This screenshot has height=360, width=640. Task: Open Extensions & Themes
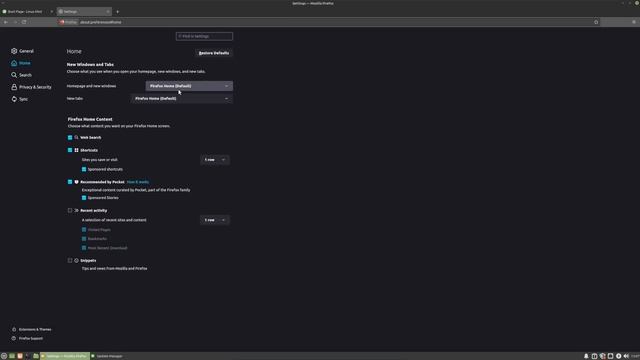tap(31, 329)
